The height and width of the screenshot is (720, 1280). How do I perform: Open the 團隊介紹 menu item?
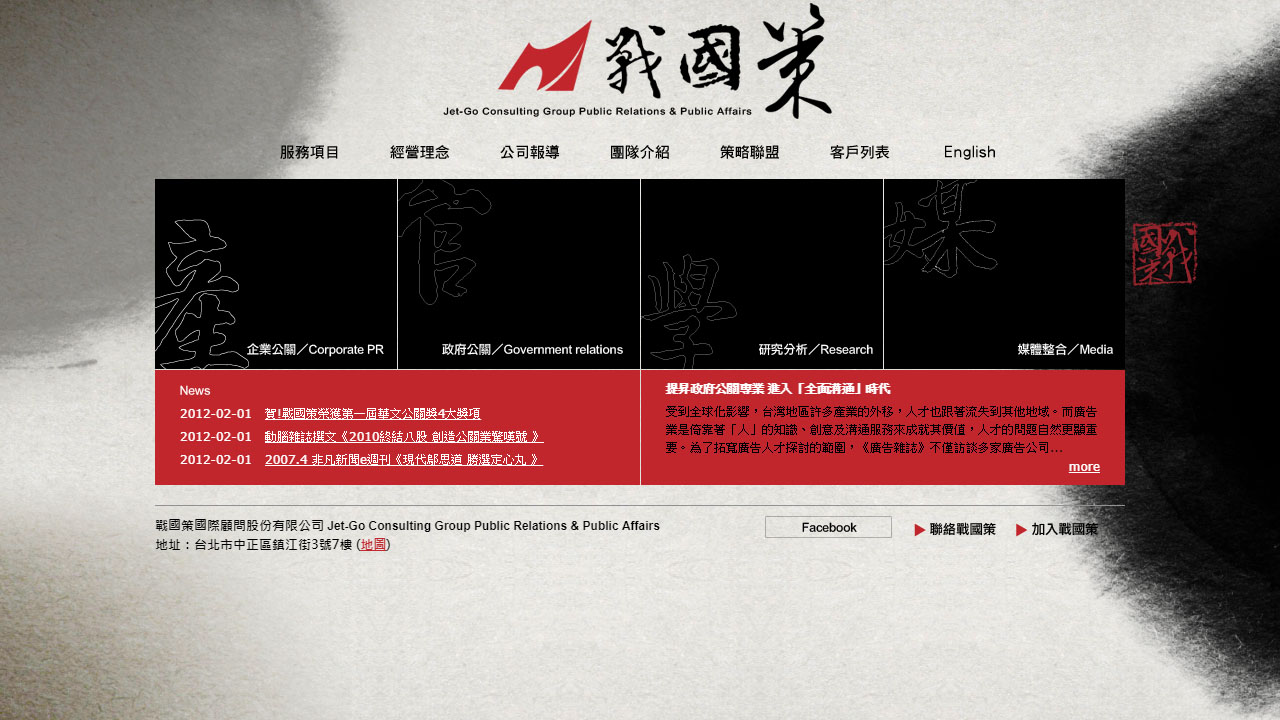[640, 153]
